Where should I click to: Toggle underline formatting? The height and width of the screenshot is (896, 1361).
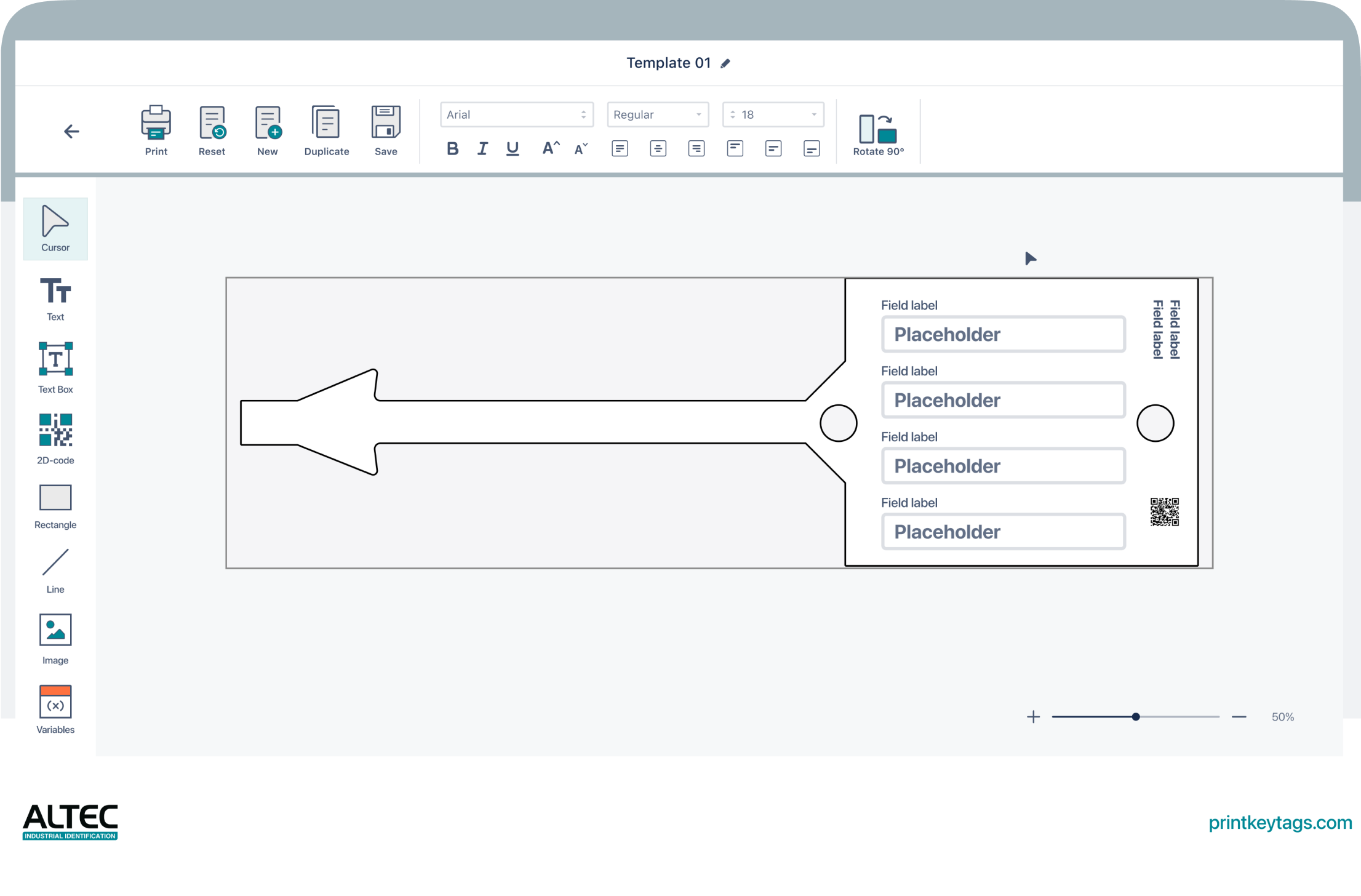pos(512,148)
